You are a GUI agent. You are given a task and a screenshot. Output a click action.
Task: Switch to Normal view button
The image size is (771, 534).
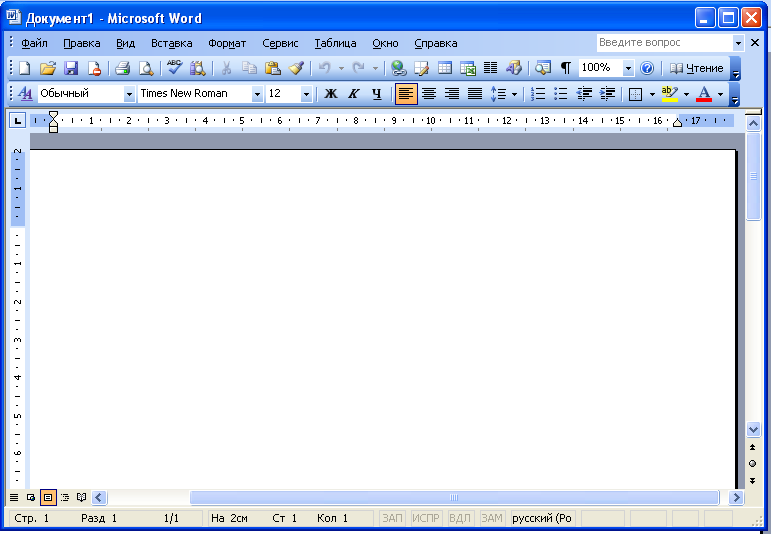(x=14, y=497)
